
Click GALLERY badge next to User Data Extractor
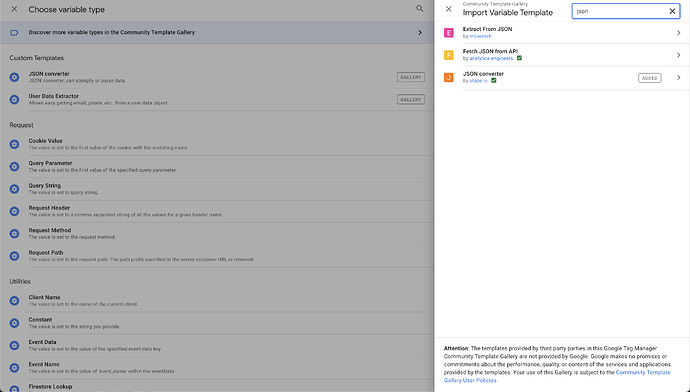pos(411,99)
